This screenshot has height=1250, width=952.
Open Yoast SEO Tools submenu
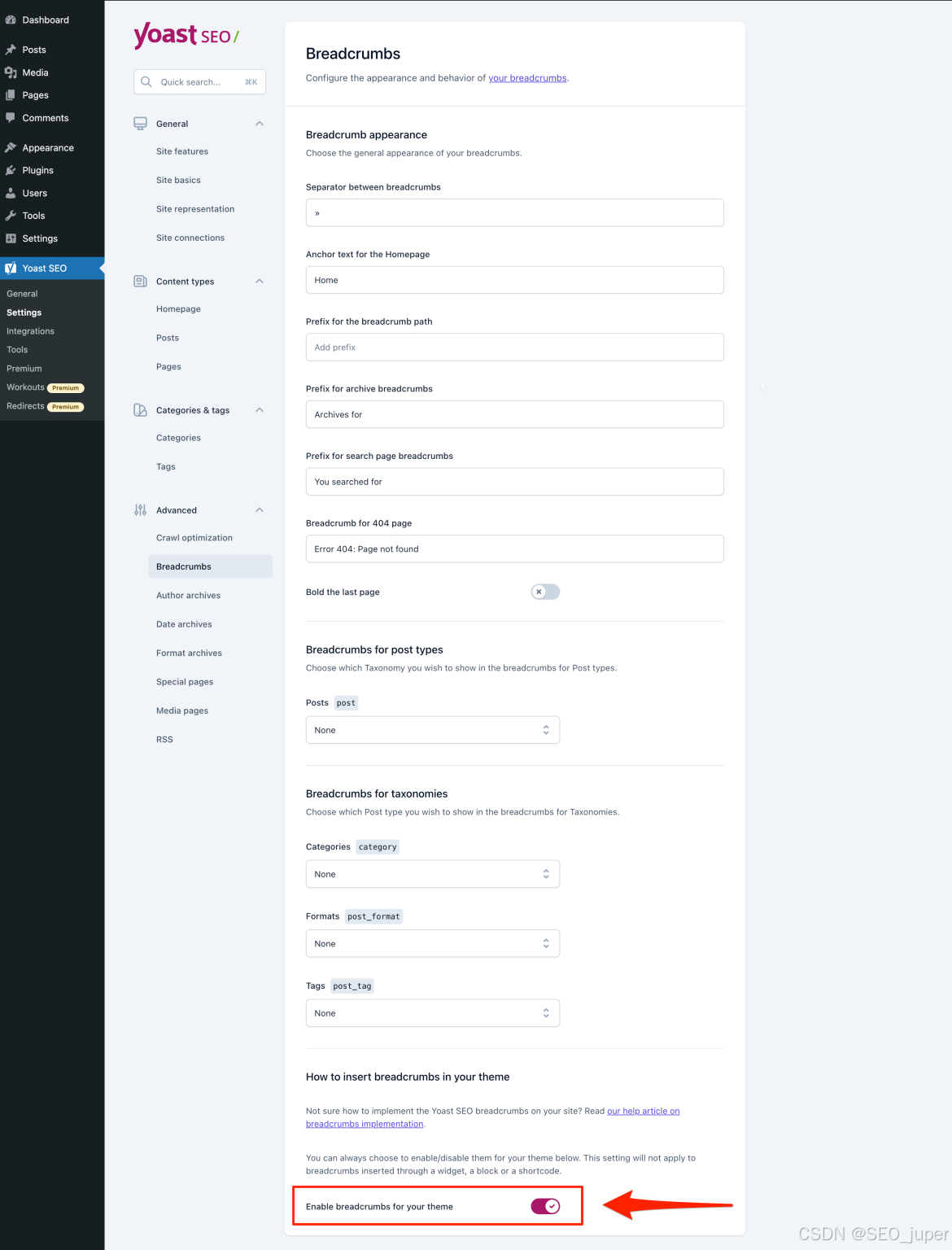coord(17,350)
